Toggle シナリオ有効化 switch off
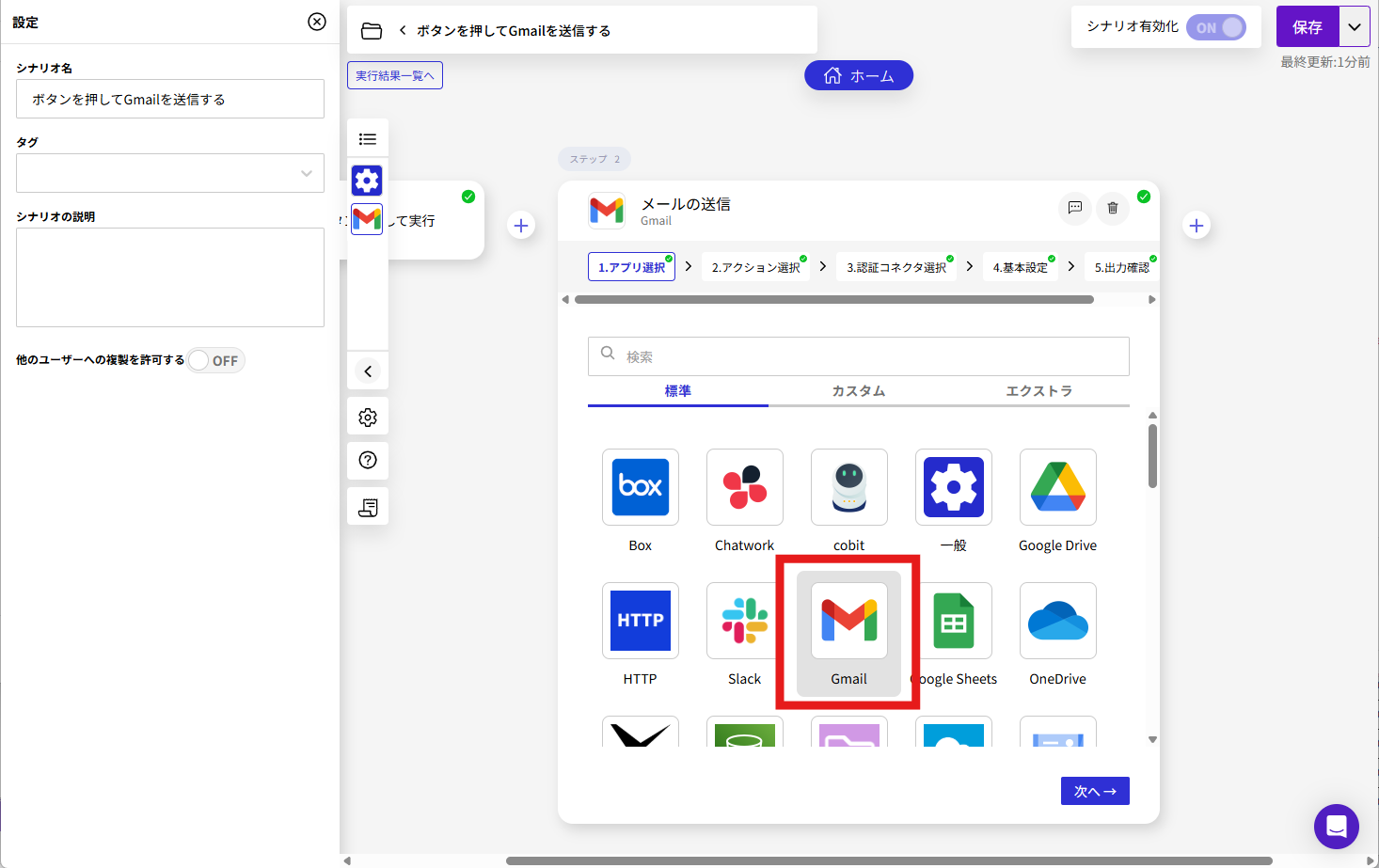The image size is (1379, 868). pos(1216,28)
